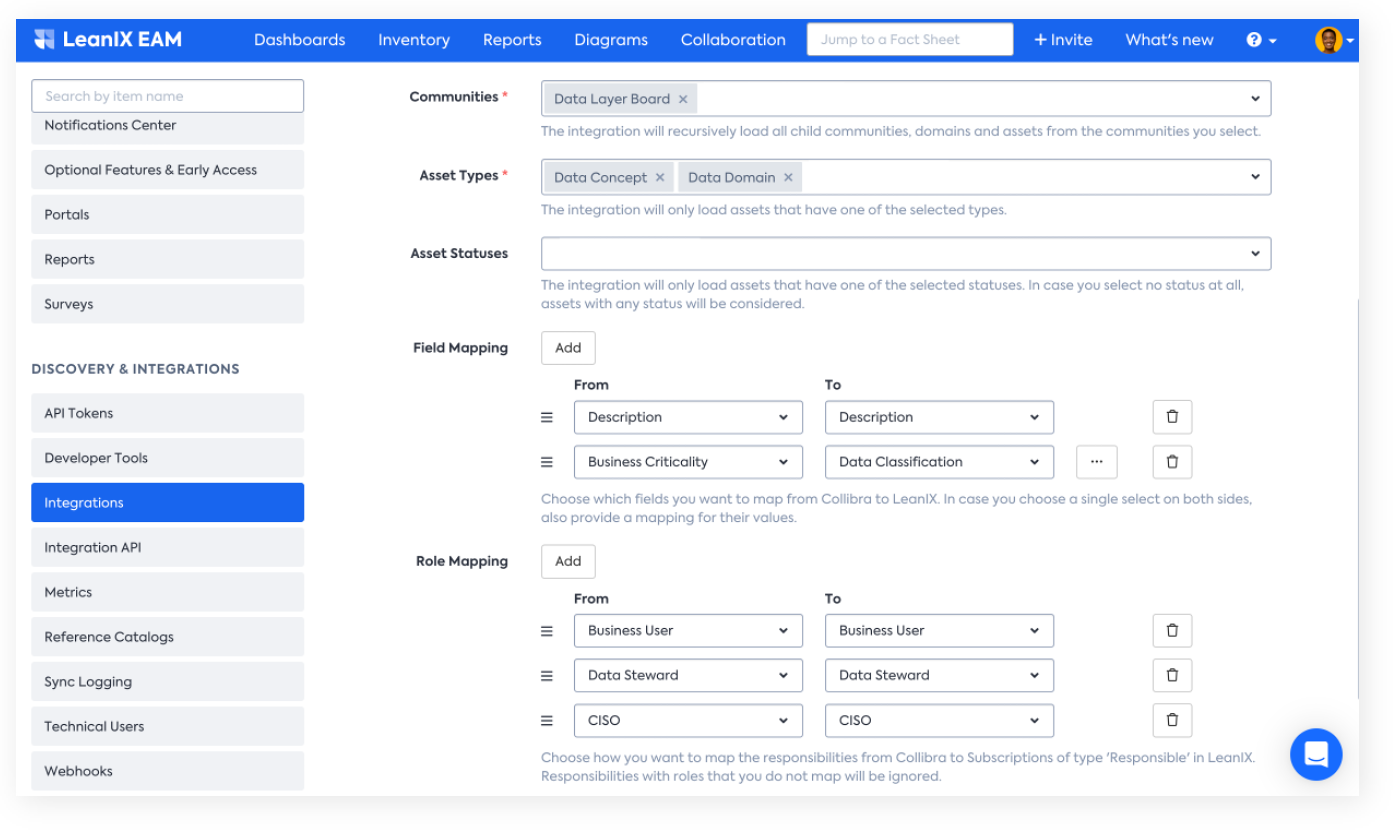Select Reports in the sidebar
This screenshot has width=1400, height=836.
click(168, 259)
